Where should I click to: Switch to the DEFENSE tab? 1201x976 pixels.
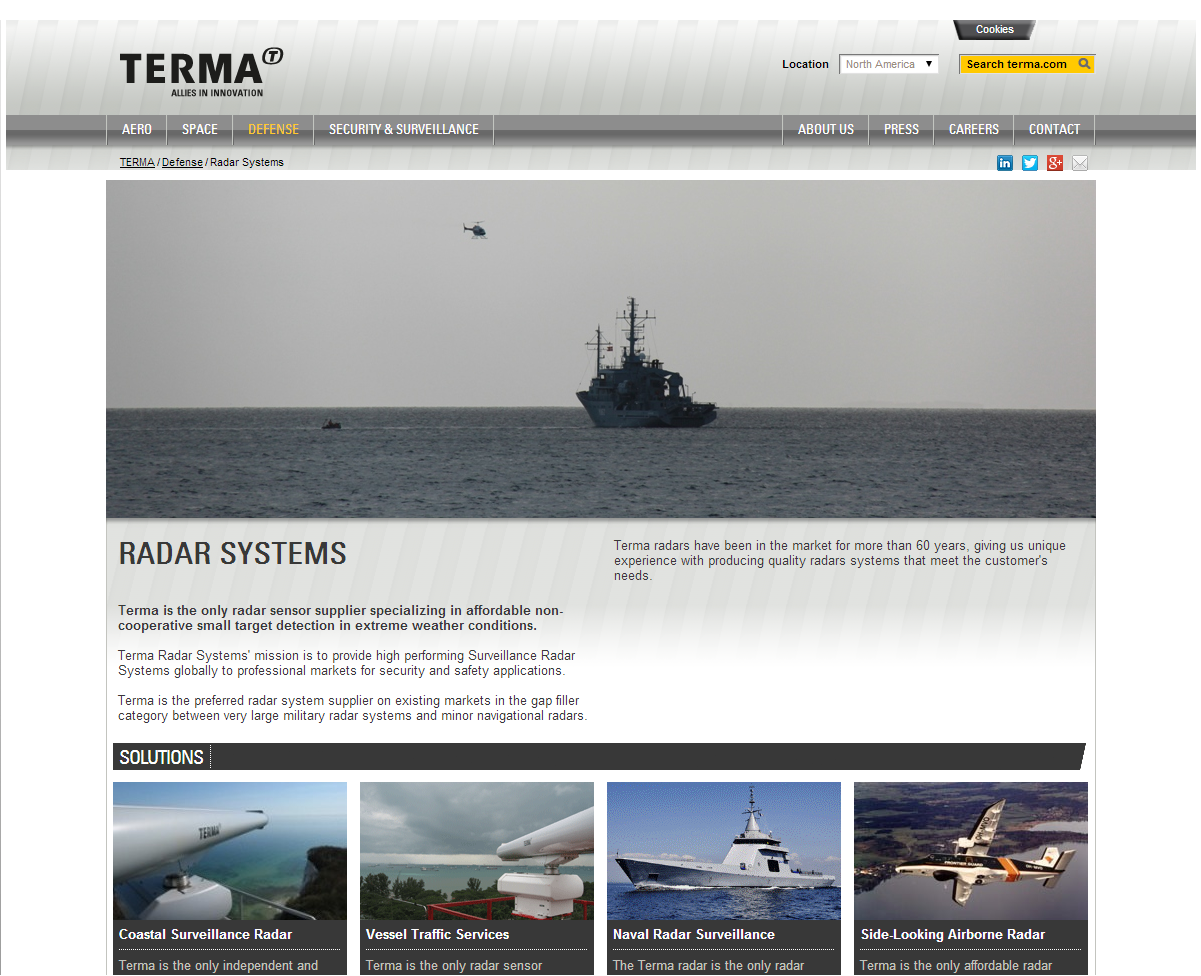click(x=273, y=129)
